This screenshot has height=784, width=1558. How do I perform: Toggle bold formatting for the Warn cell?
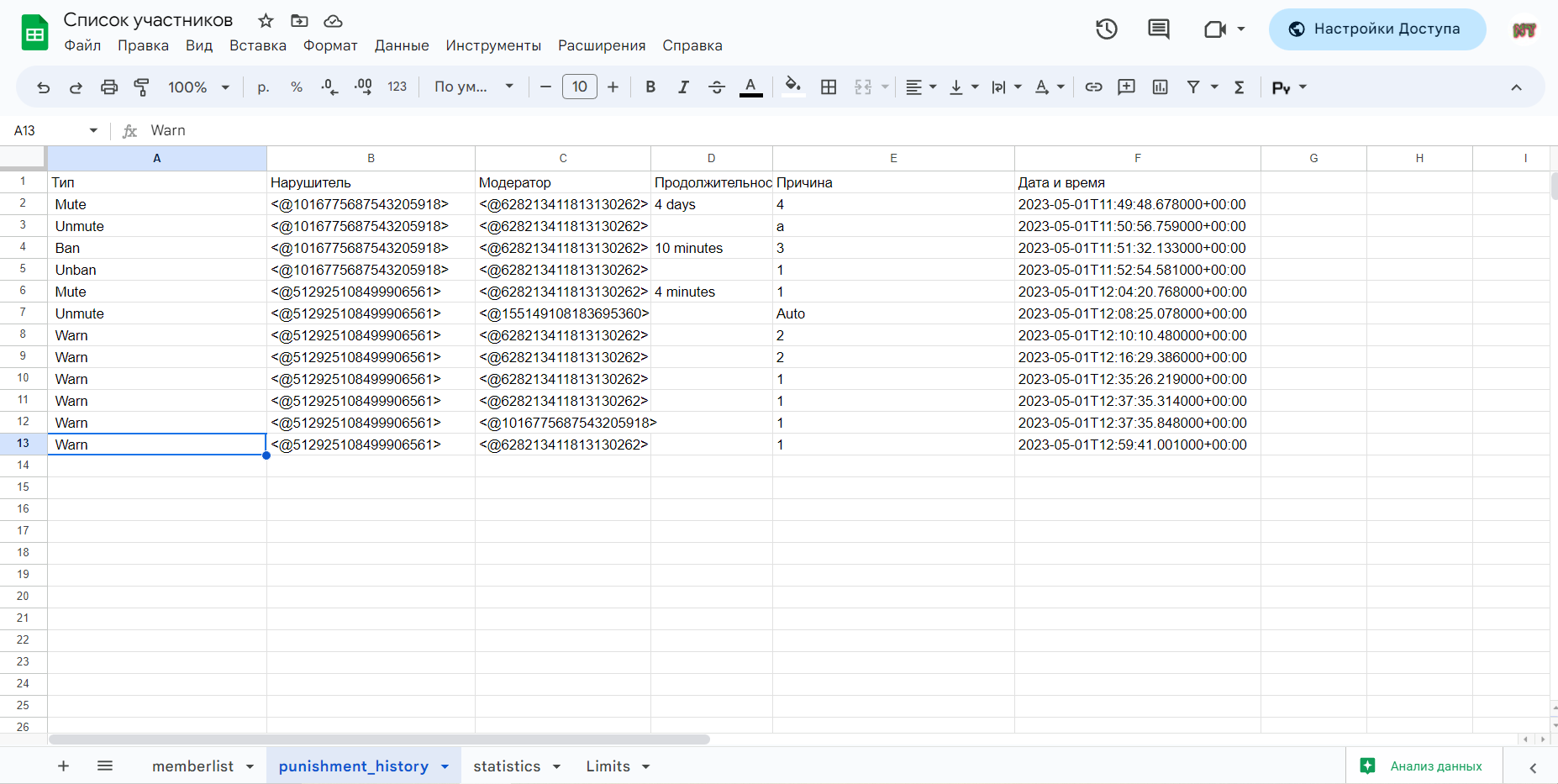click(x=650, y=87)
